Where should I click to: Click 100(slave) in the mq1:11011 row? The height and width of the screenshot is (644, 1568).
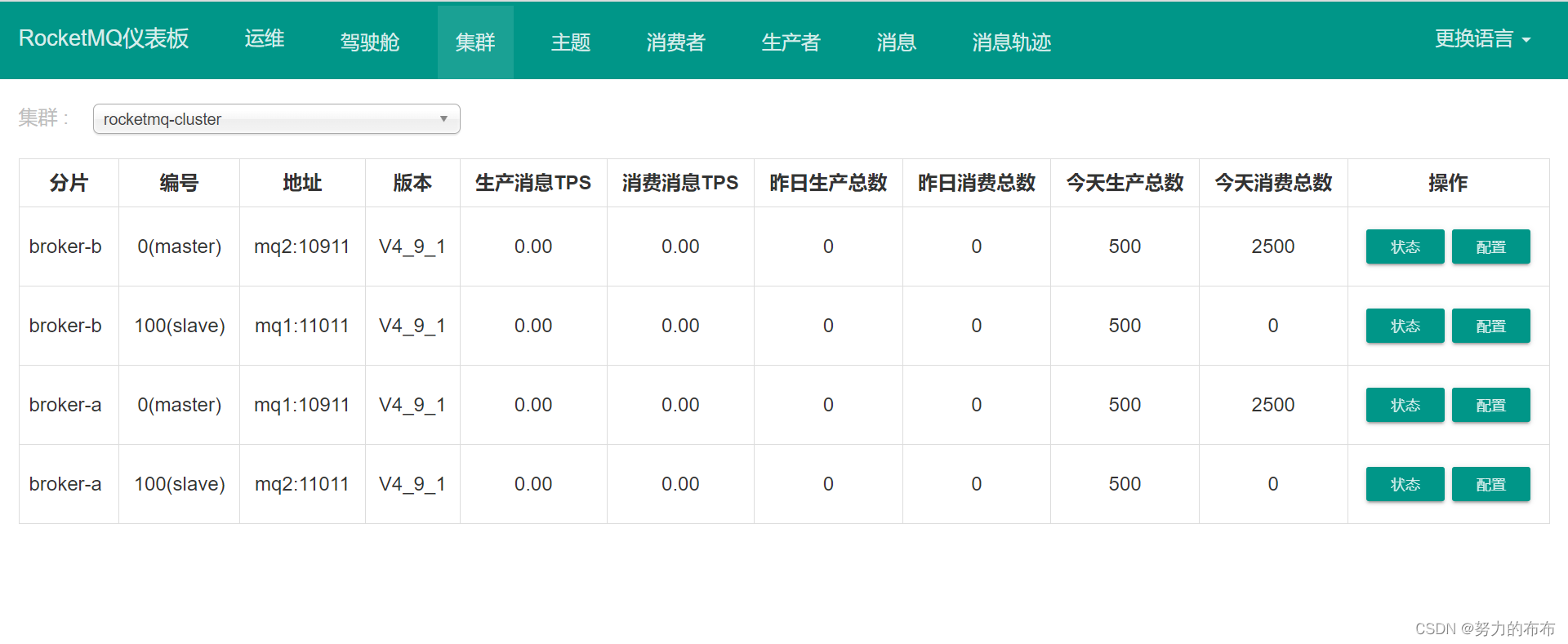click(x=180, y=326)
